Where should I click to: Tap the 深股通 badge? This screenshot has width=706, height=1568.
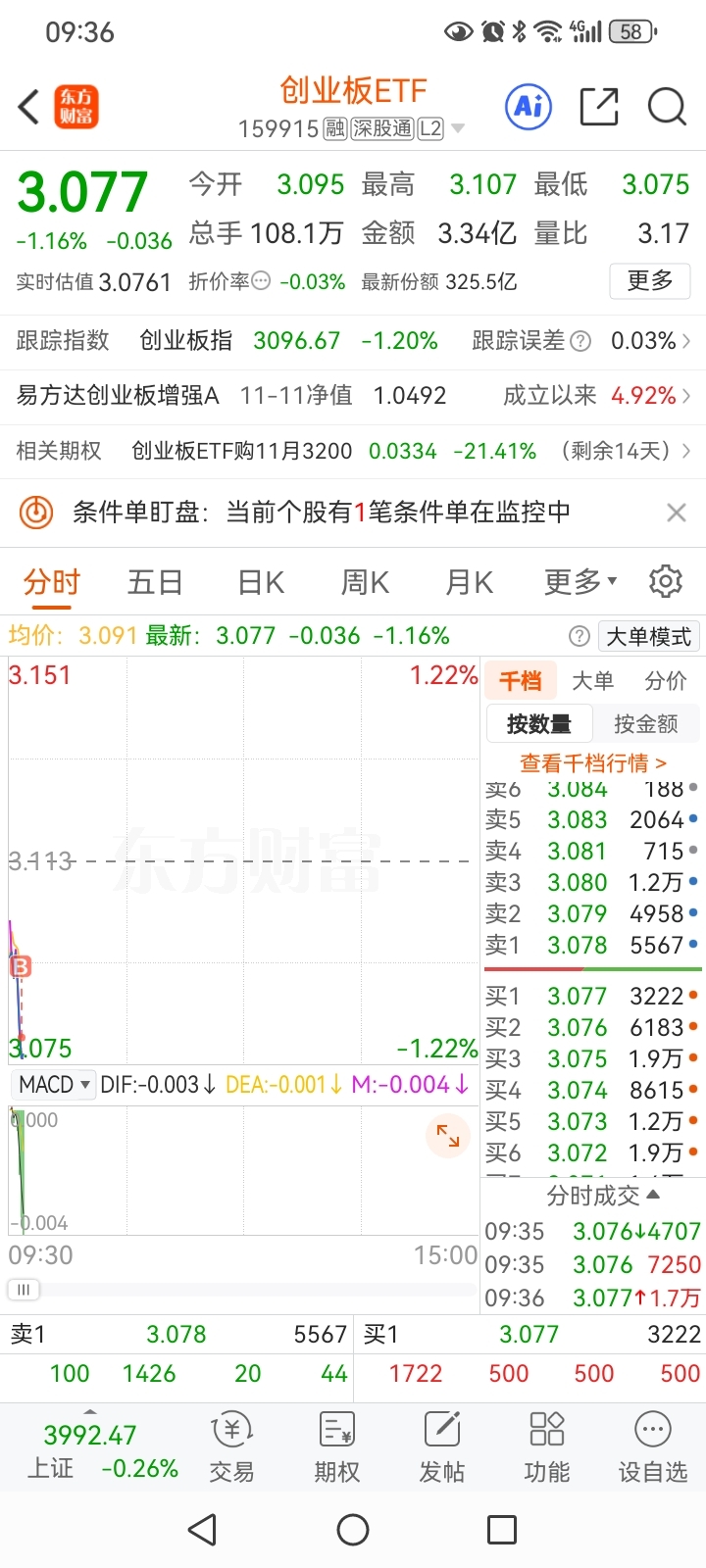[x=381, y=129]
